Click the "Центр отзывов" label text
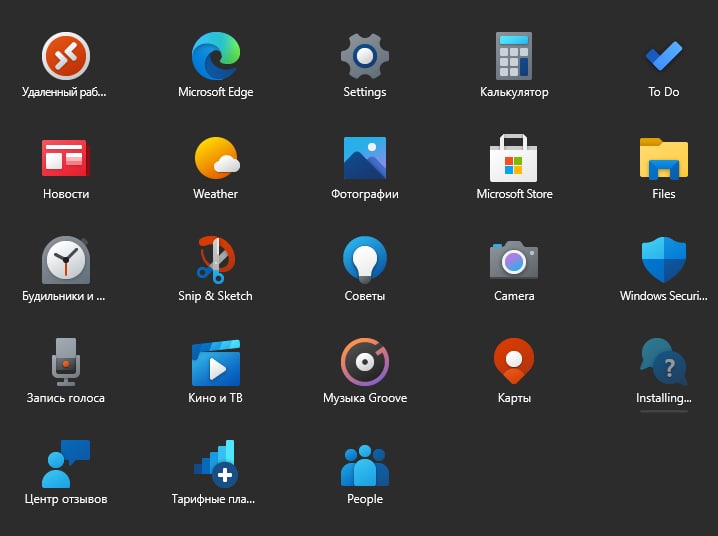Viewport: 718px width, 536px height. 66,499
